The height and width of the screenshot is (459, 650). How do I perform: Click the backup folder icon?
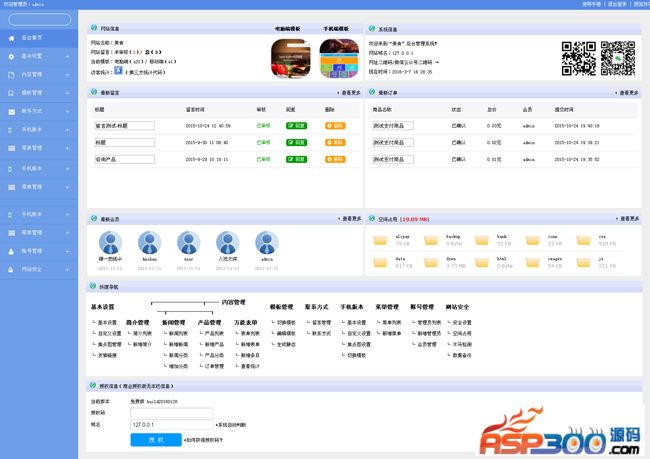pos(433,240)
